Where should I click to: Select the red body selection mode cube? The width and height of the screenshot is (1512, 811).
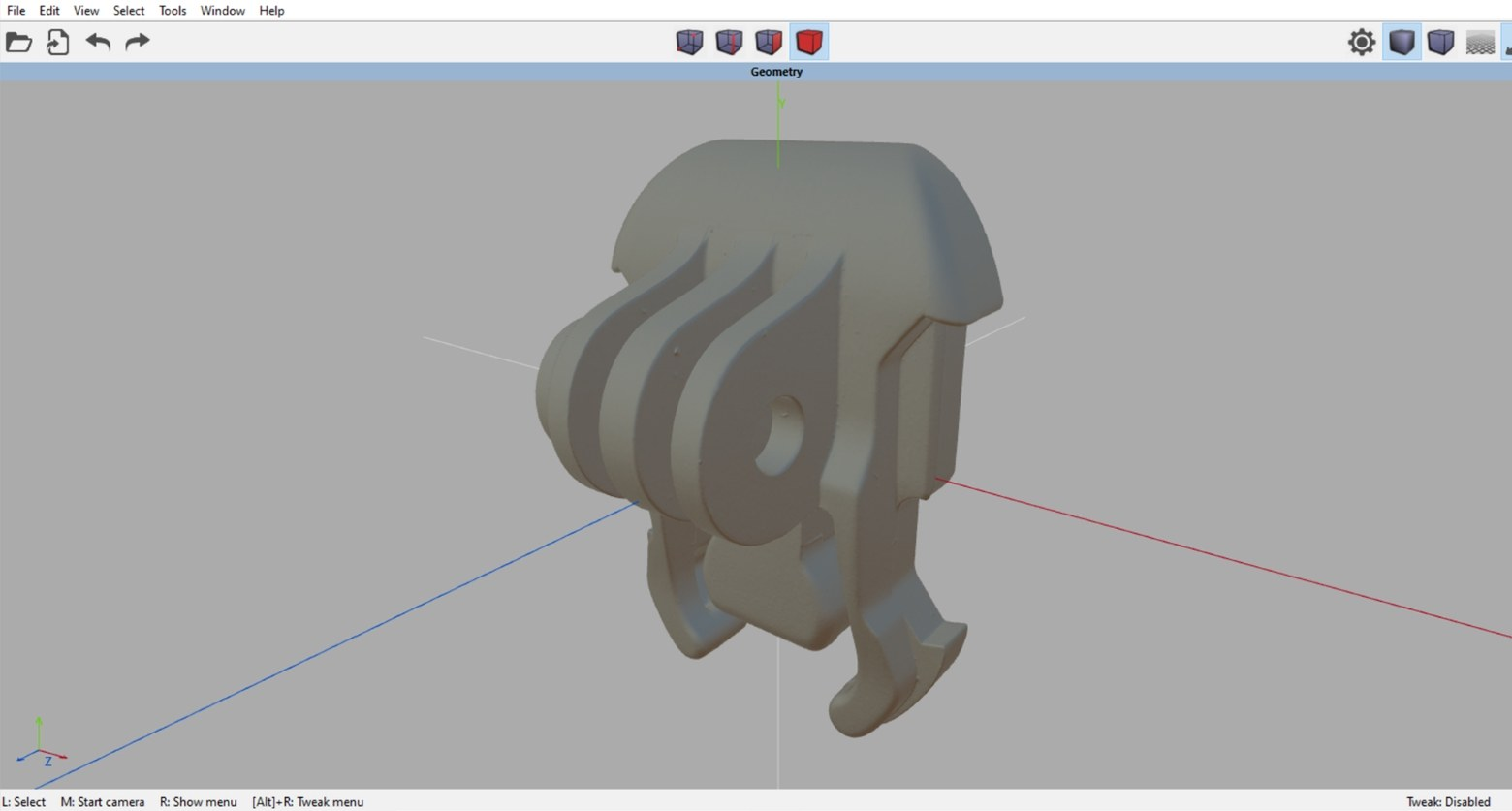808,42
